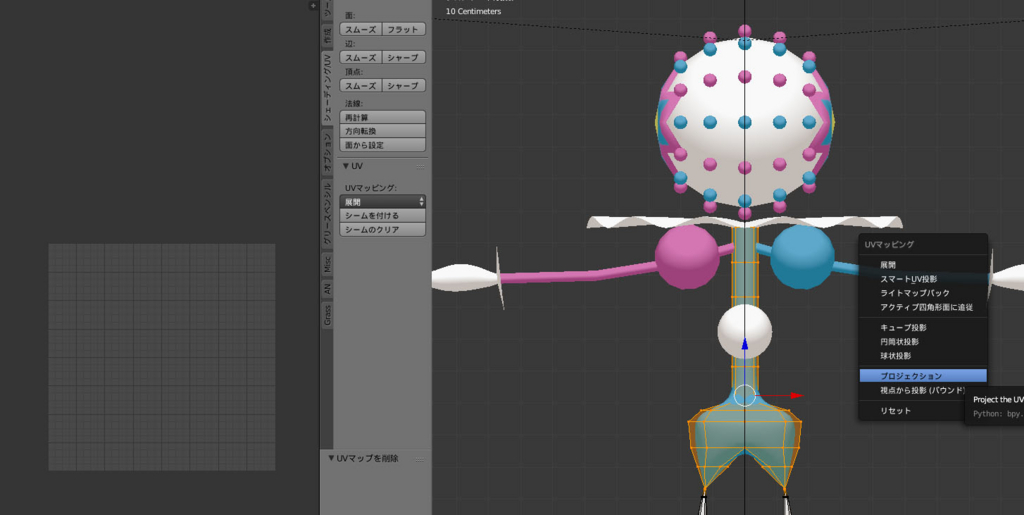Screen dimensions: 1024x515
Task: Click the highlighted プロジェクション entry
Action: point(923,376)
